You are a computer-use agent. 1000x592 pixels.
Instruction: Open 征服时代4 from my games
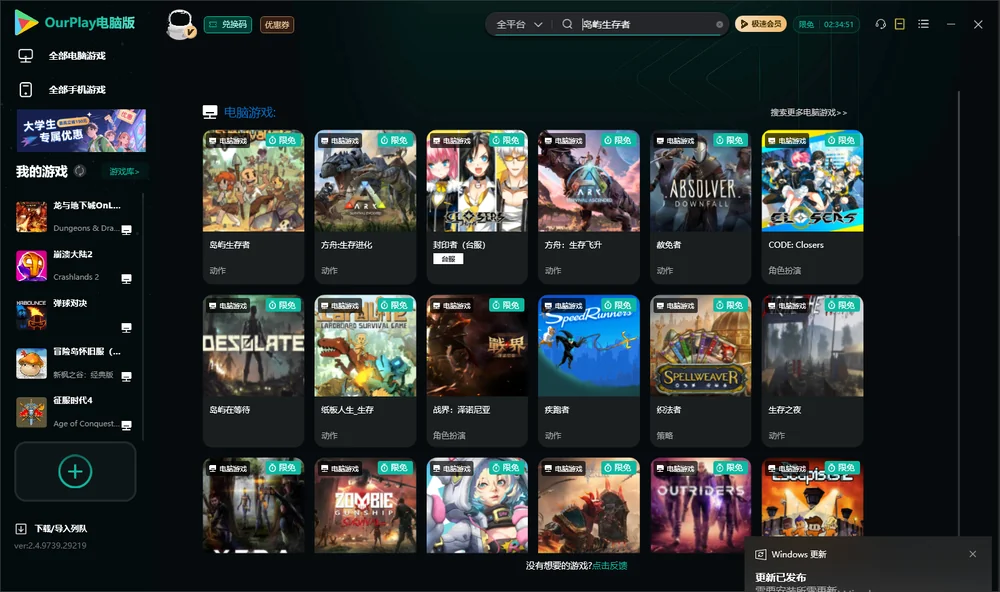(75, 412)
